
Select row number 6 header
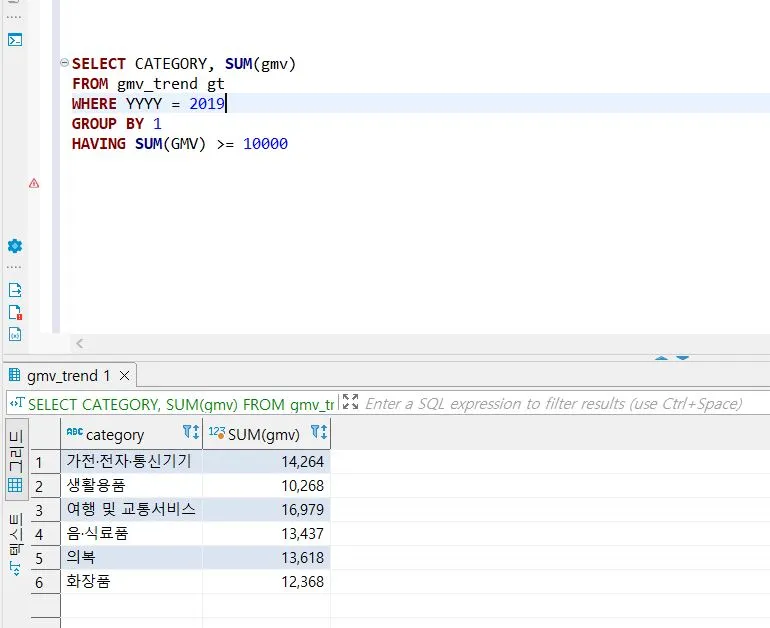[45, 582]
